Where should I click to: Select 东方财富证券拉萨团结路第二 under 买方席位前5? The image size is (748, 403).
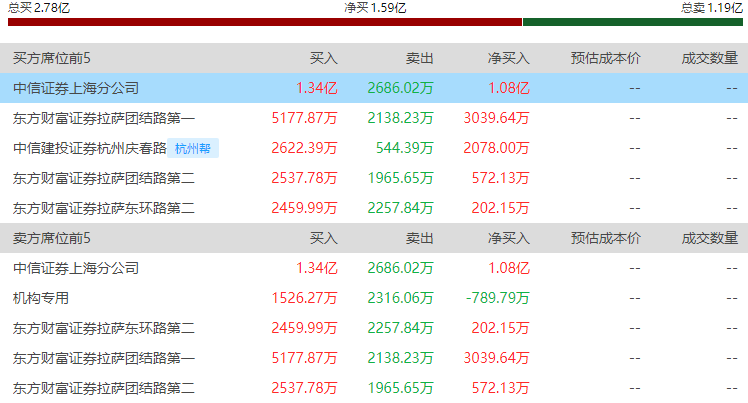(x=104, y=178)
